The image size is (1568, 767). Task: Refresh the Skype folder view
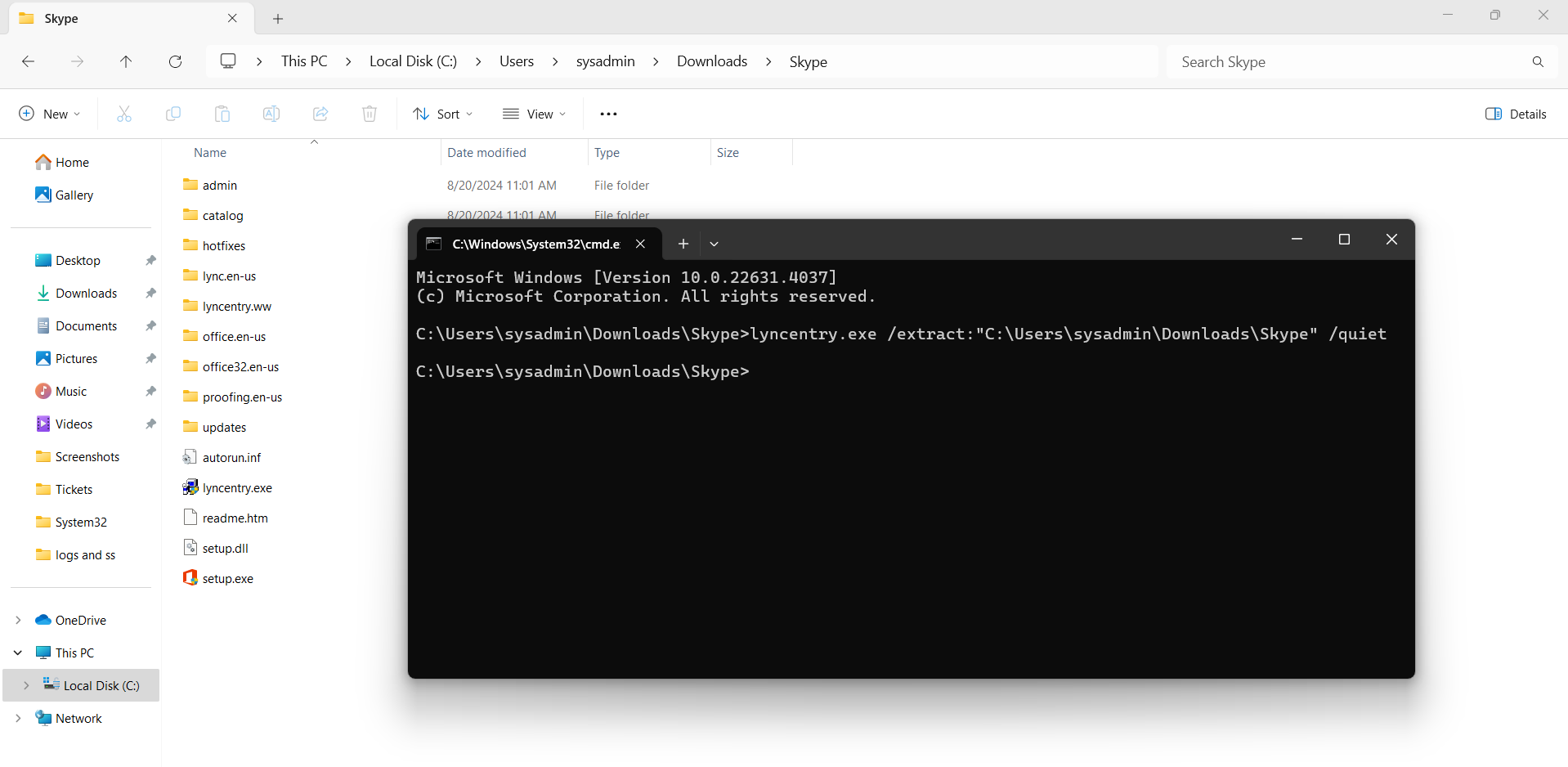175,61
